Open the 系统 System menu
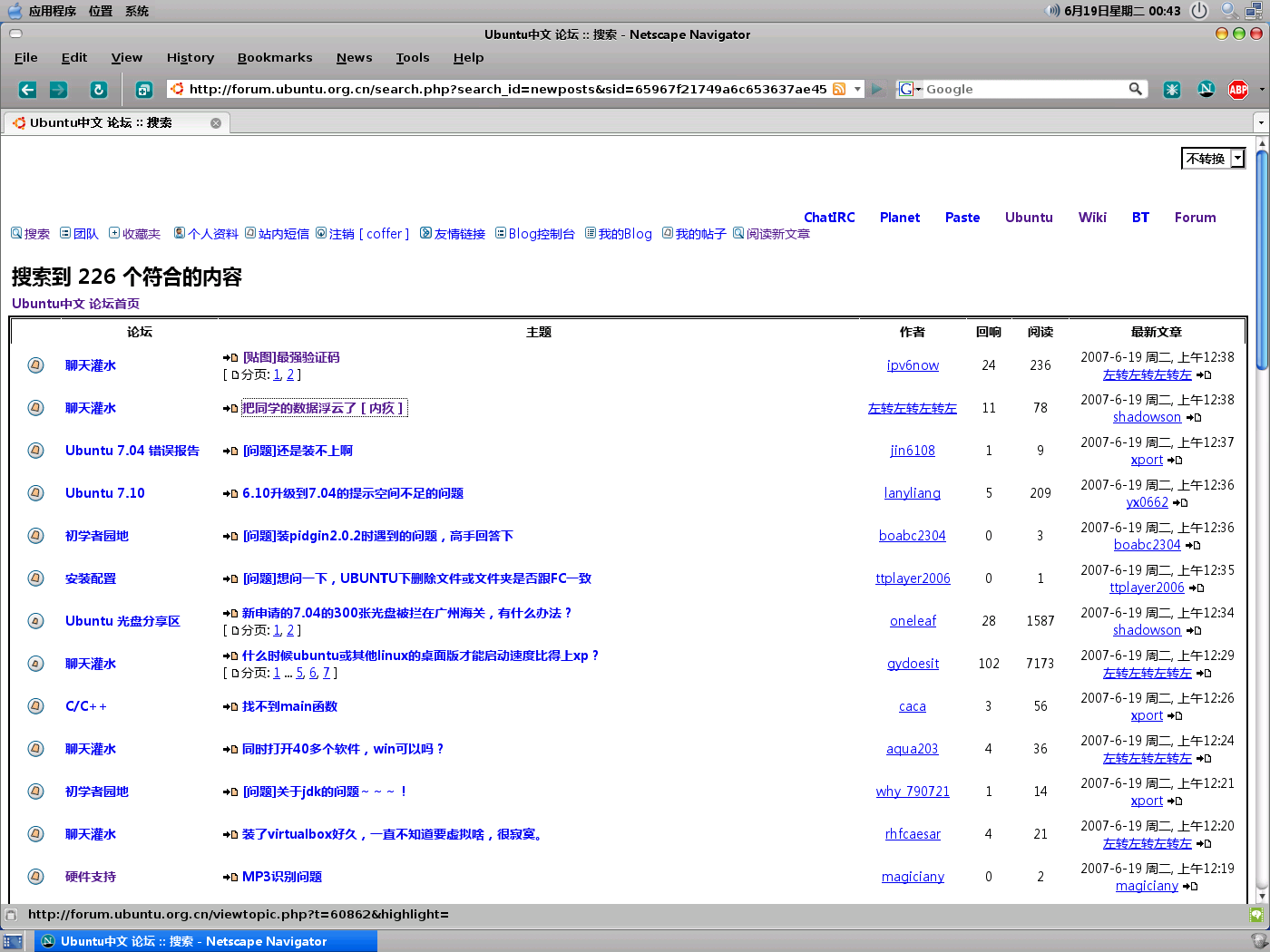 [x=137, y=11]
